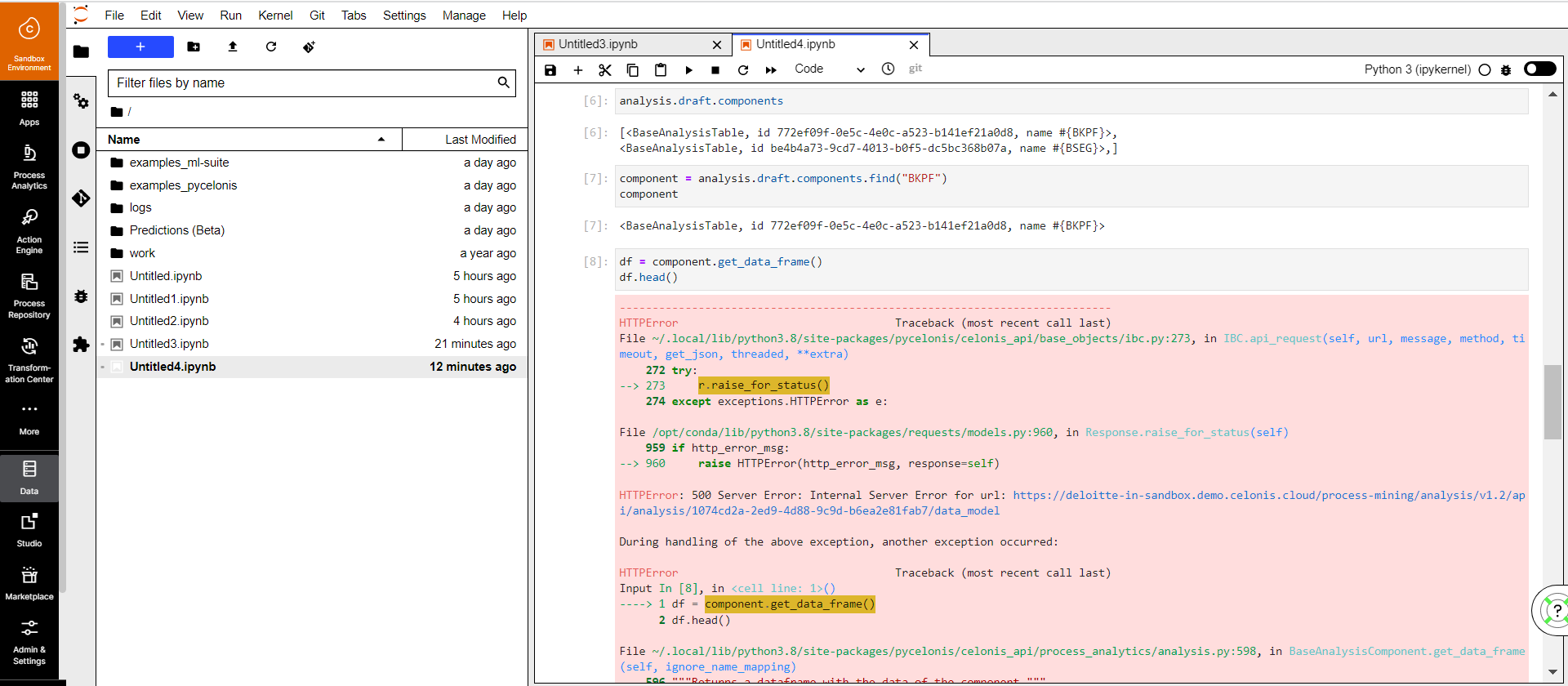Click the git label in notebook toolbar
1568x686 pixels.
(x=915, y=69)
